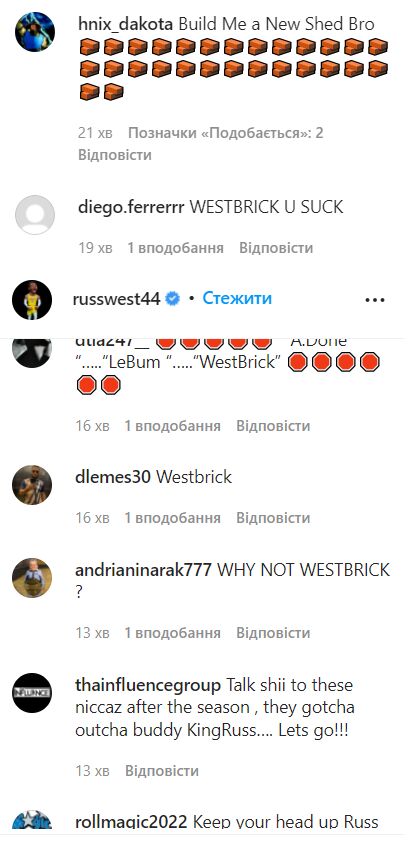Open the dlemes30 username link

coord(113,477)
